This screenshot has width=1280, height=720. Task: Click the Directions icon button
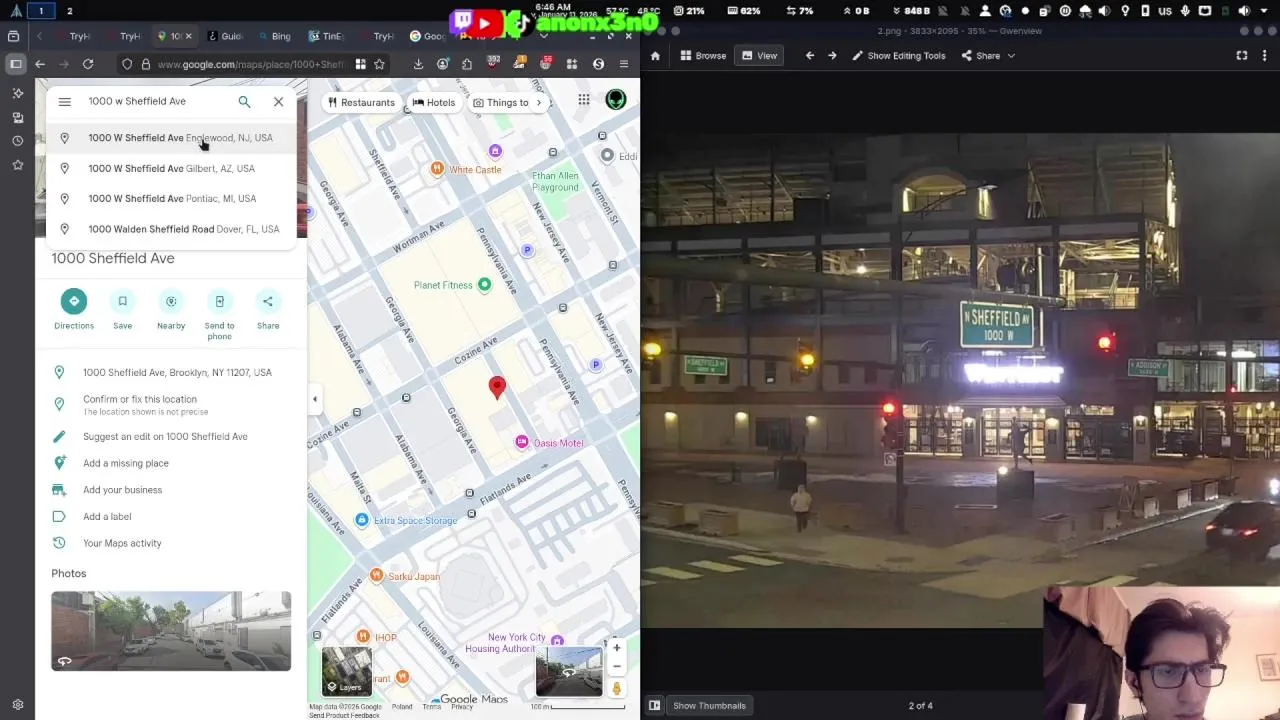click(x=74, y=301)
